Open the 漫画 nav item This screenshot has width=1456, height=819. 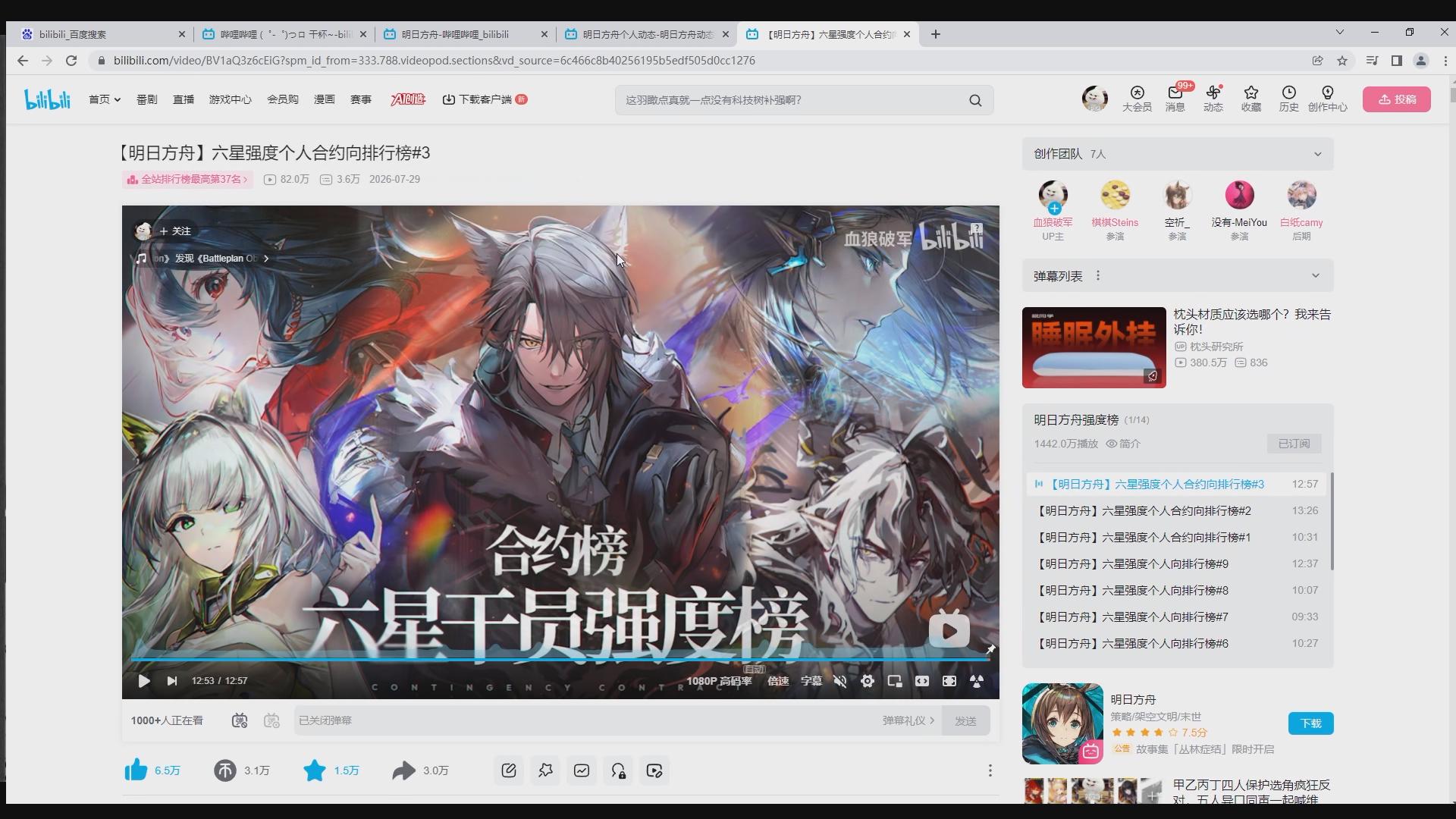324,99
